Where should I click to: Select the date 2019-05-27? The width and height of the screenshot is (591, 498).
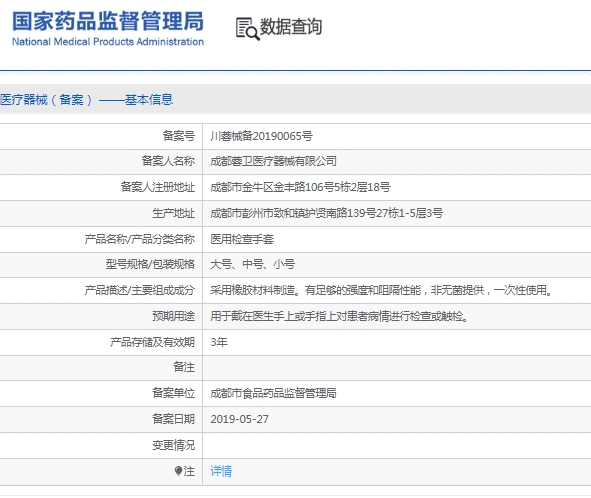pyautogui.click(x=239, y=419)
